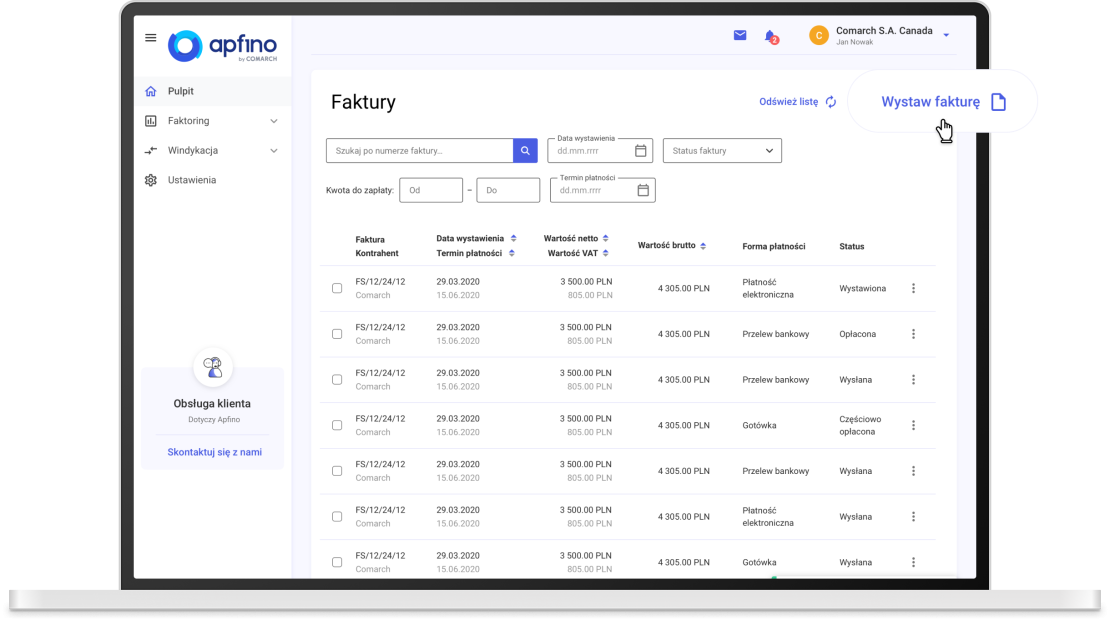Open calendar icon in Termin płatności field
1110x620 pixels.
643,190
